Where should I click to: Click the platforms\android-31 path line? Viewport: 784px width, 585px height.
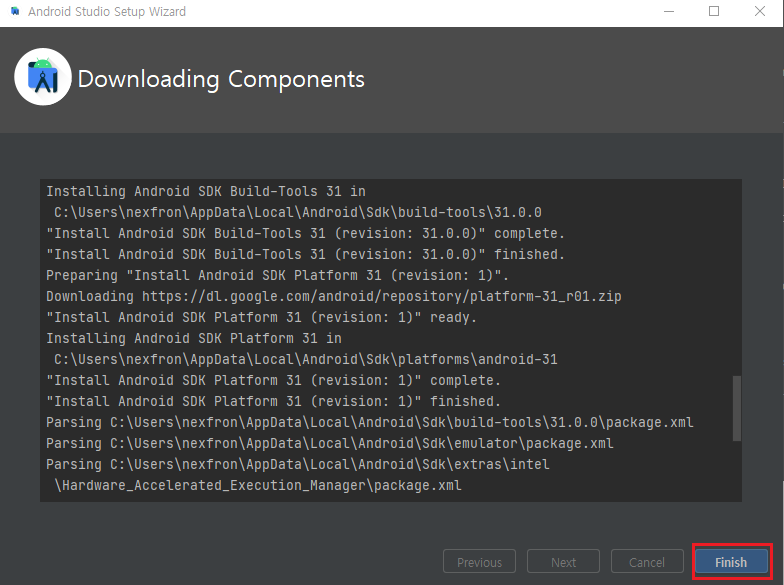306,360
